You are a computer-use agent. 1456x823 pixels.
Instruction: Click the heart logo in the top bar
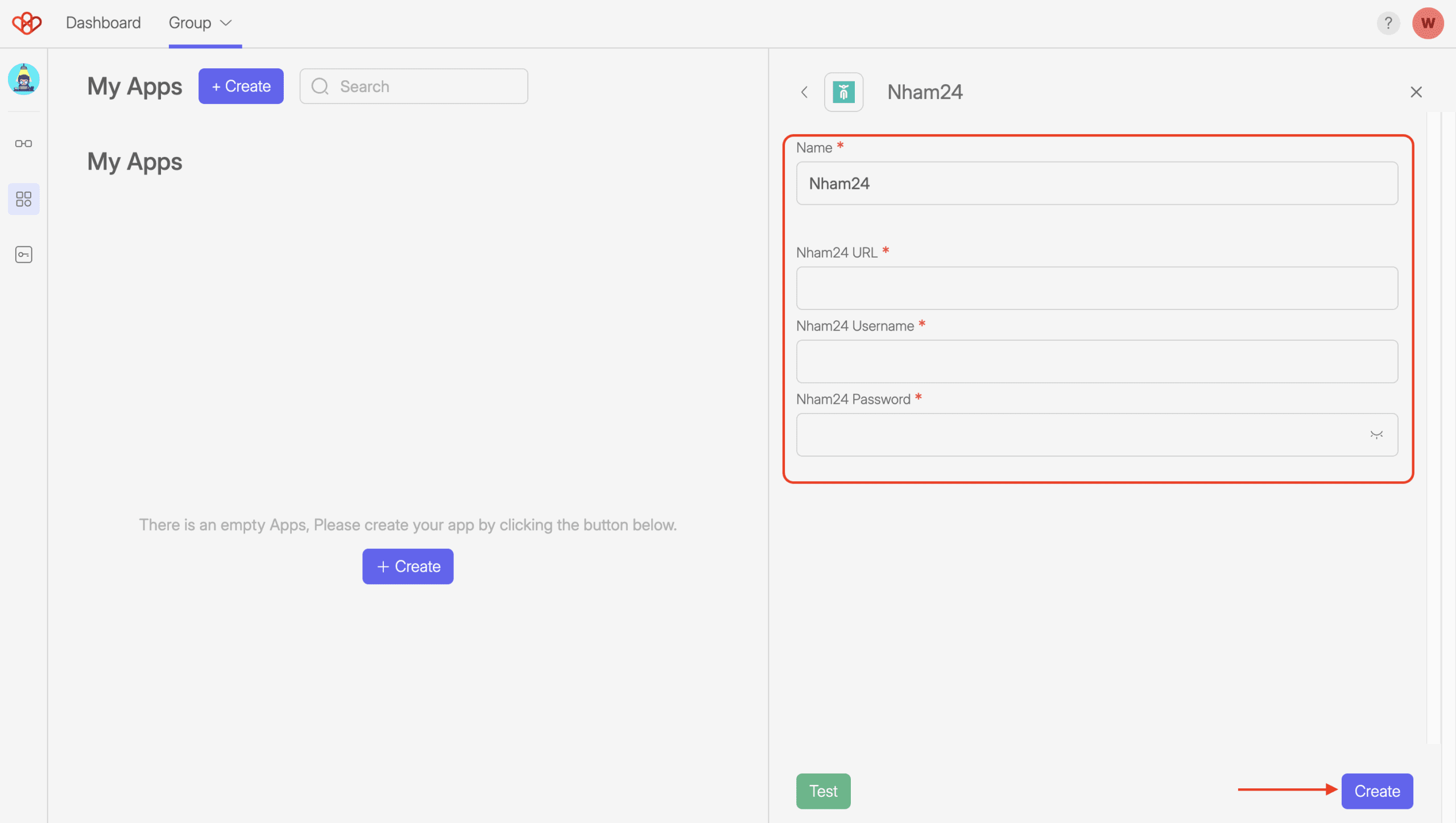pos(27,23)
